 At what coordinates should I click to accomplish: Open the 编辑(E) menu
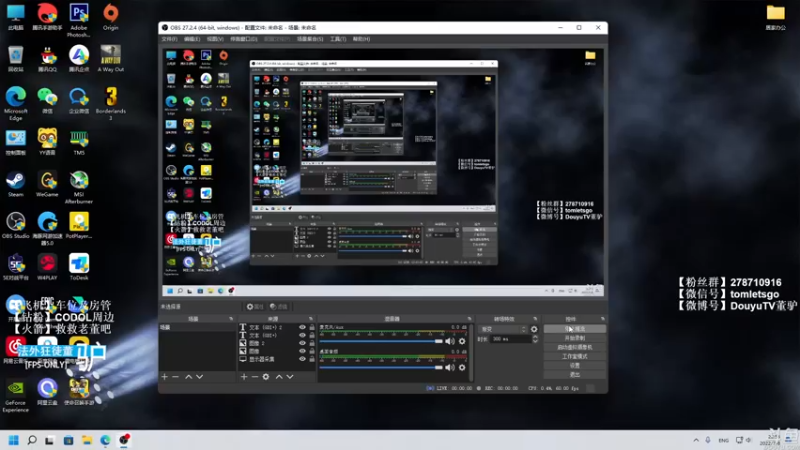192,39
